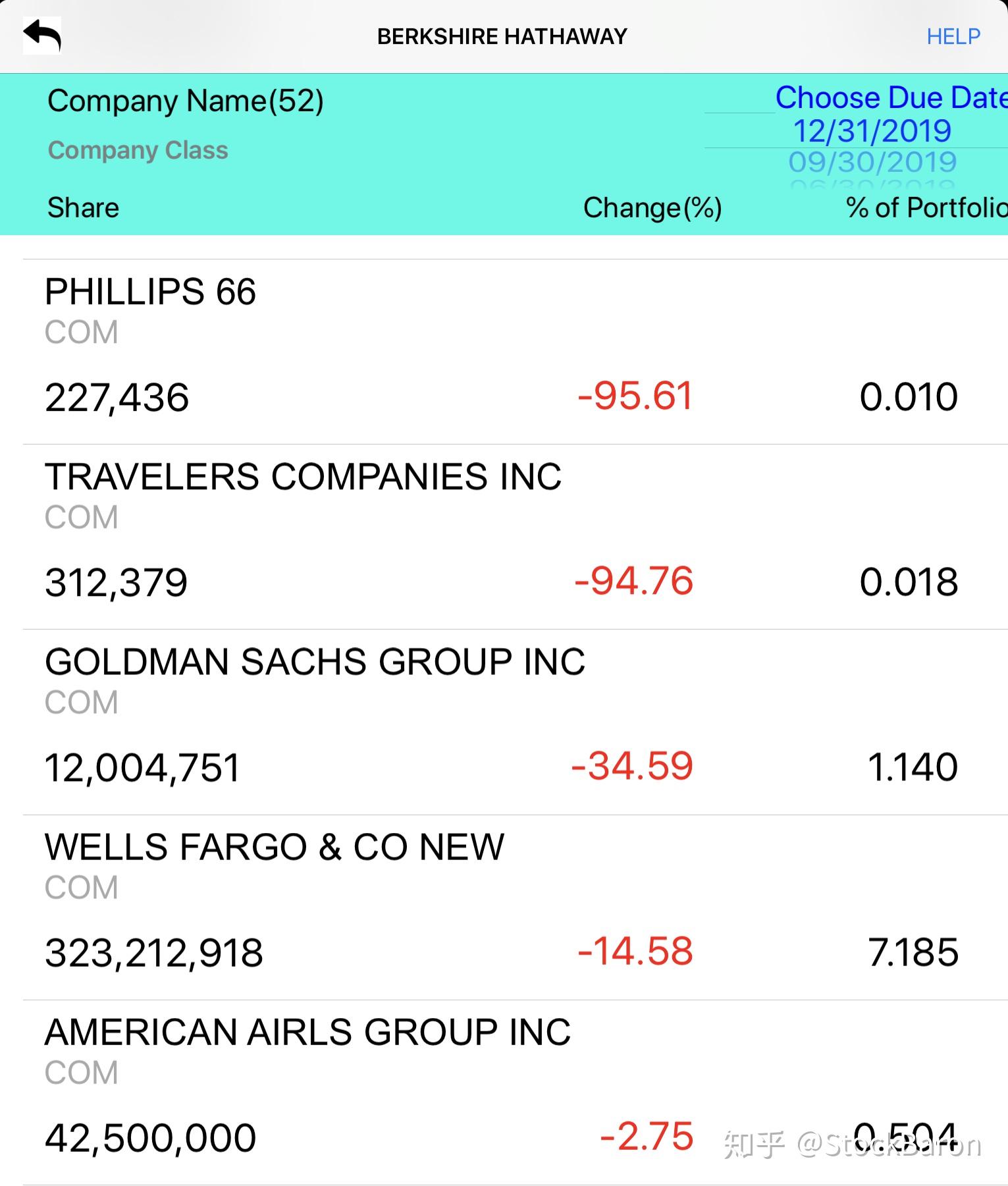The width and height of the screenshot is (1008, 1186).
Task: Tap the -95.61 change value
Action: coord(635,396)
